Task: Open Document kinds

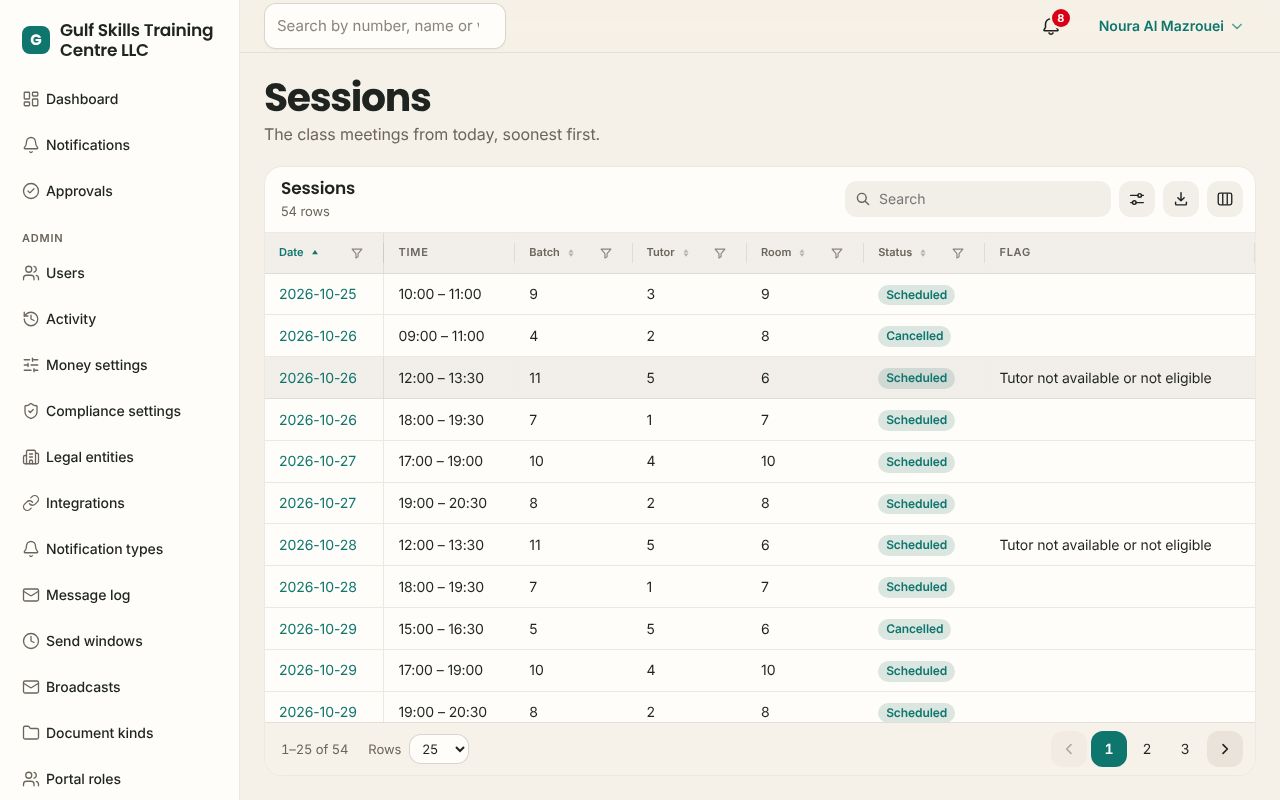Action: [120, 733]
